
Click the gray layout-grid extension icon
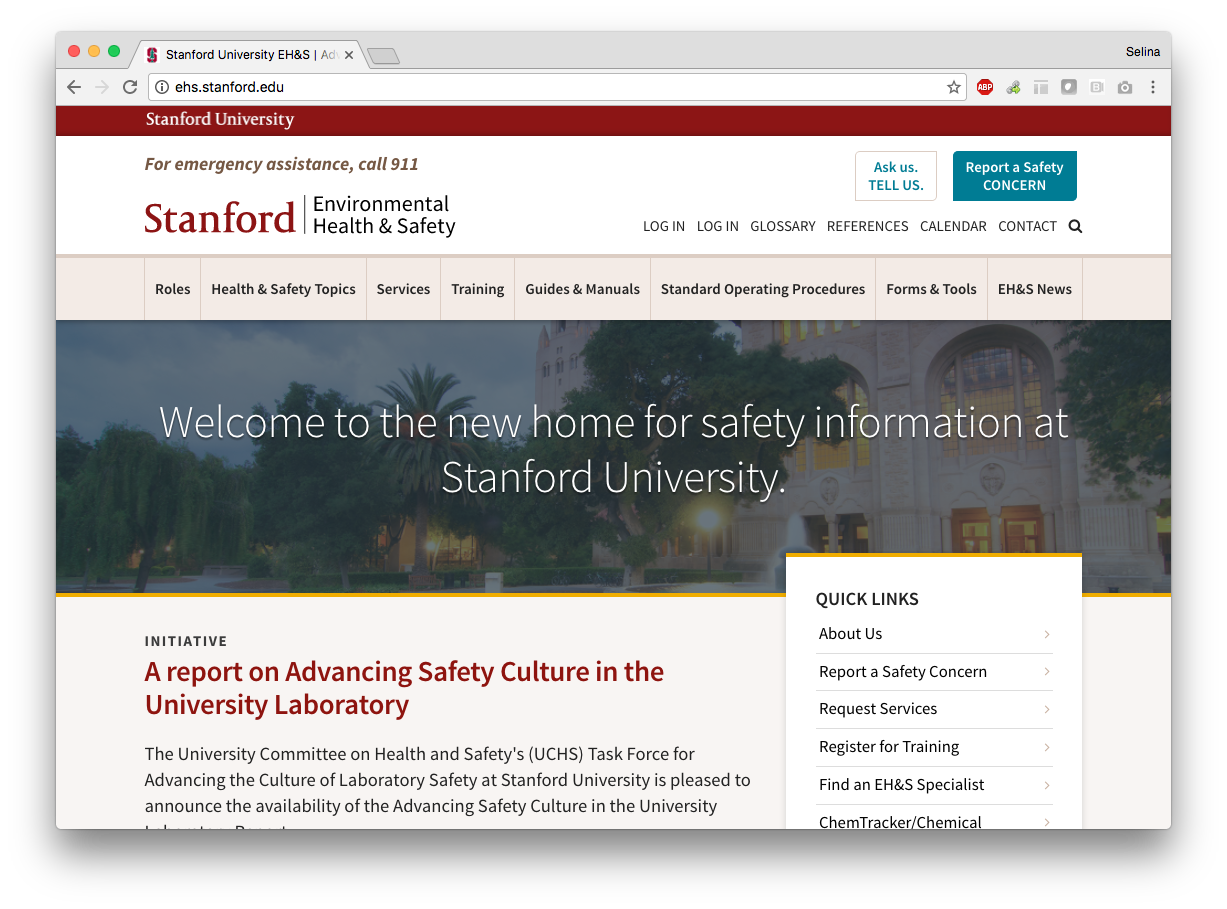pos(1041,87)
